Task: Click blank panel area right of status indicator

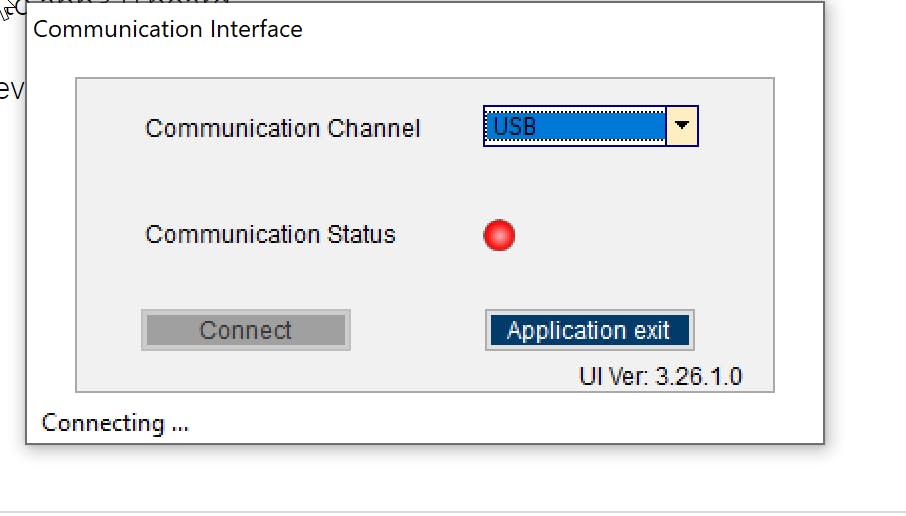Action: click(x=640, y=236)
